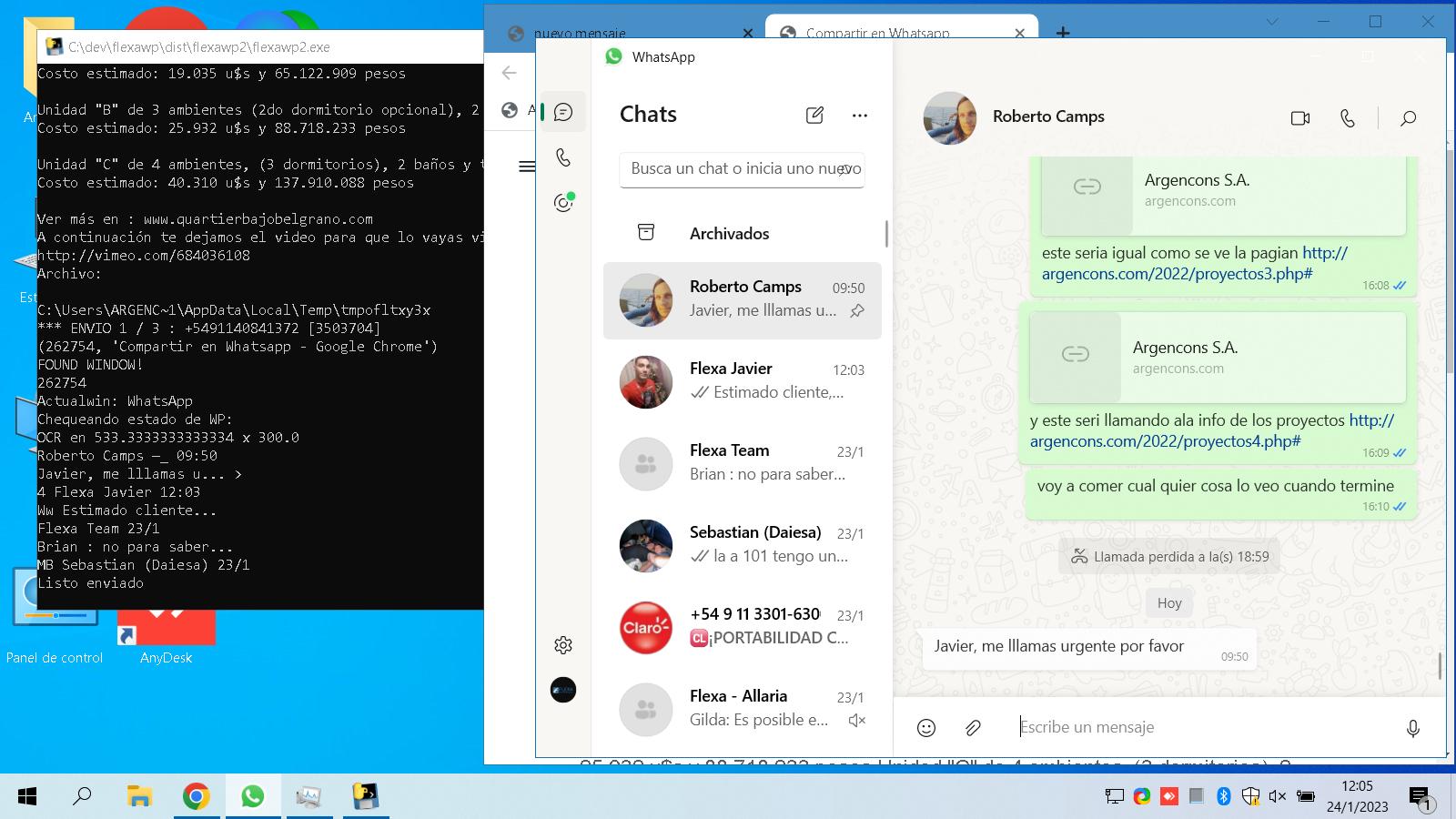
Task: Click 'Hoy' date separator in conversation
Action: click(1169, 602)
